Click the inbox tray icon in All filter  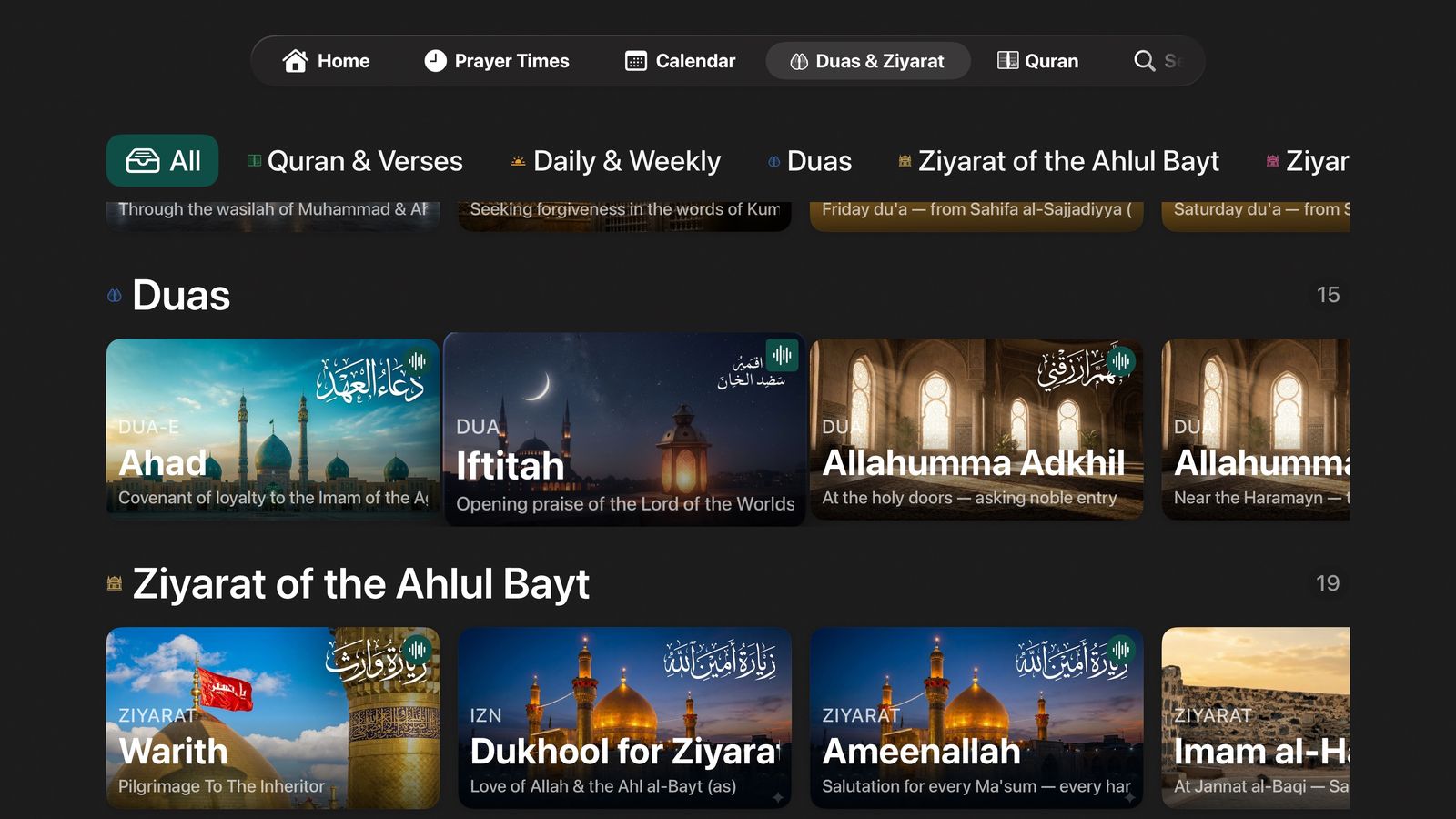[142, 161]
